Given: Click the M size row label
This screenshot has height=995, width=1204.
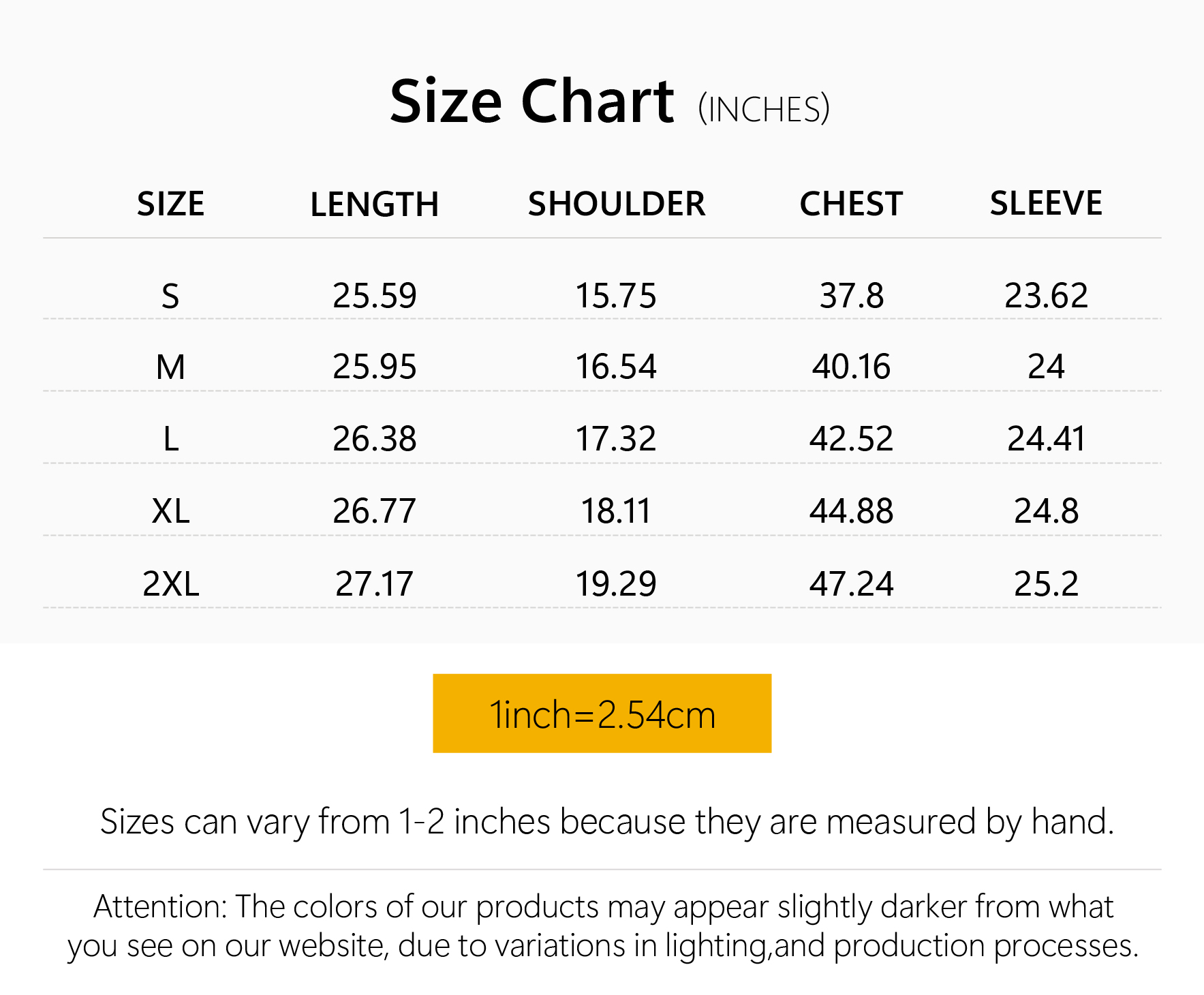Looking at the screenshot, I should [170, 367].
